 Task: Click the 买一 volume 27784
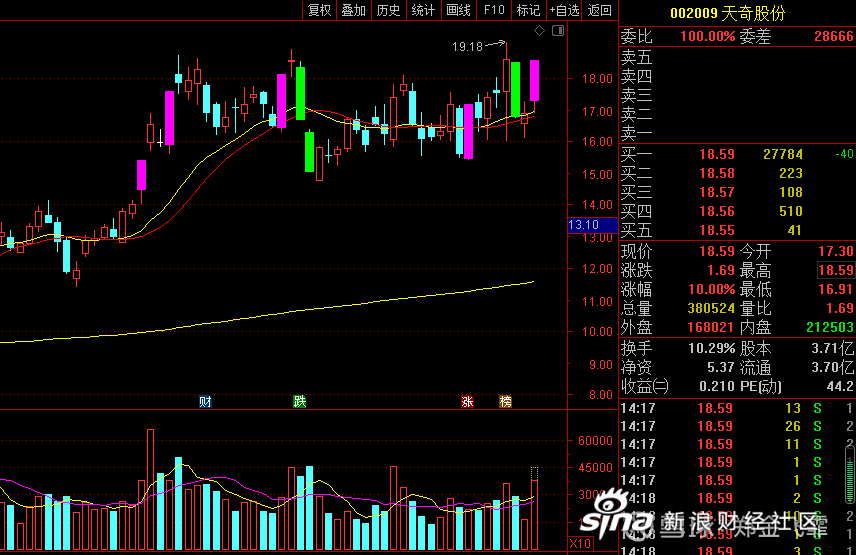[x=783, y=154]
